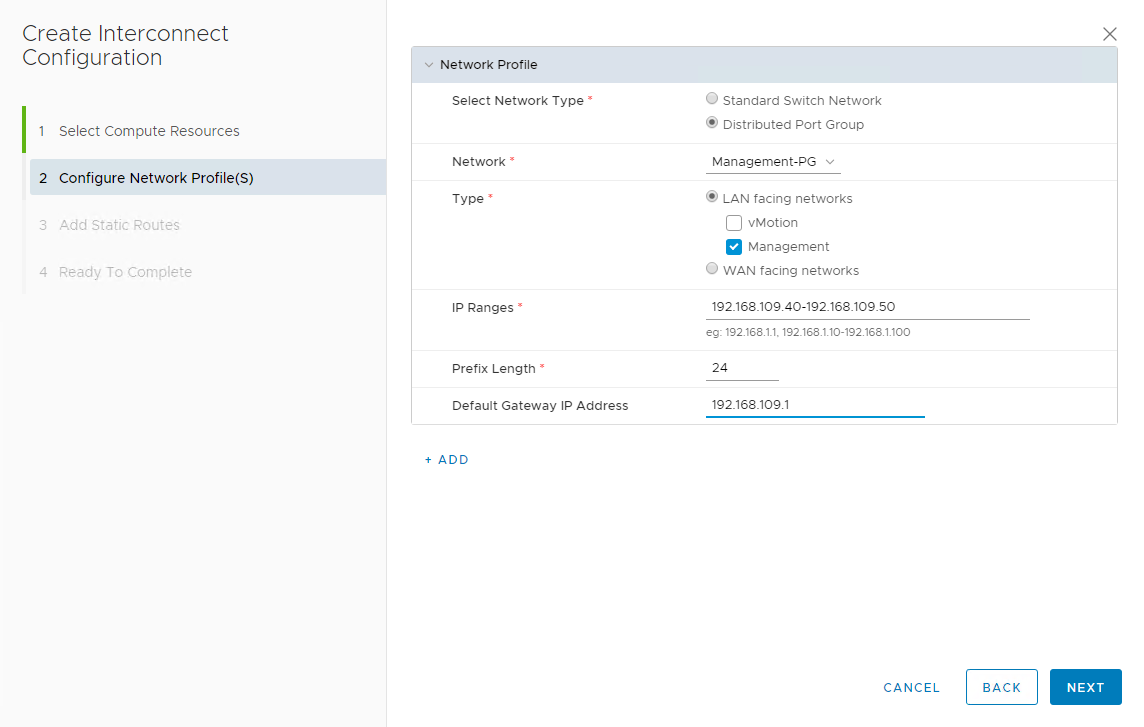Close the Create Interconnect Configuration dialog

(x=1109, y=34)
